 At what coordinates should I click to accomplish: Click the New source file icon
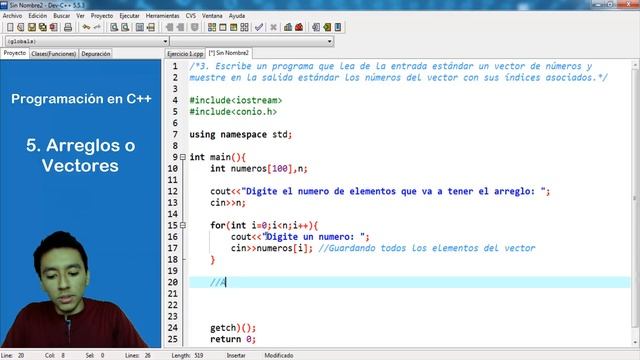coord(10,27)
